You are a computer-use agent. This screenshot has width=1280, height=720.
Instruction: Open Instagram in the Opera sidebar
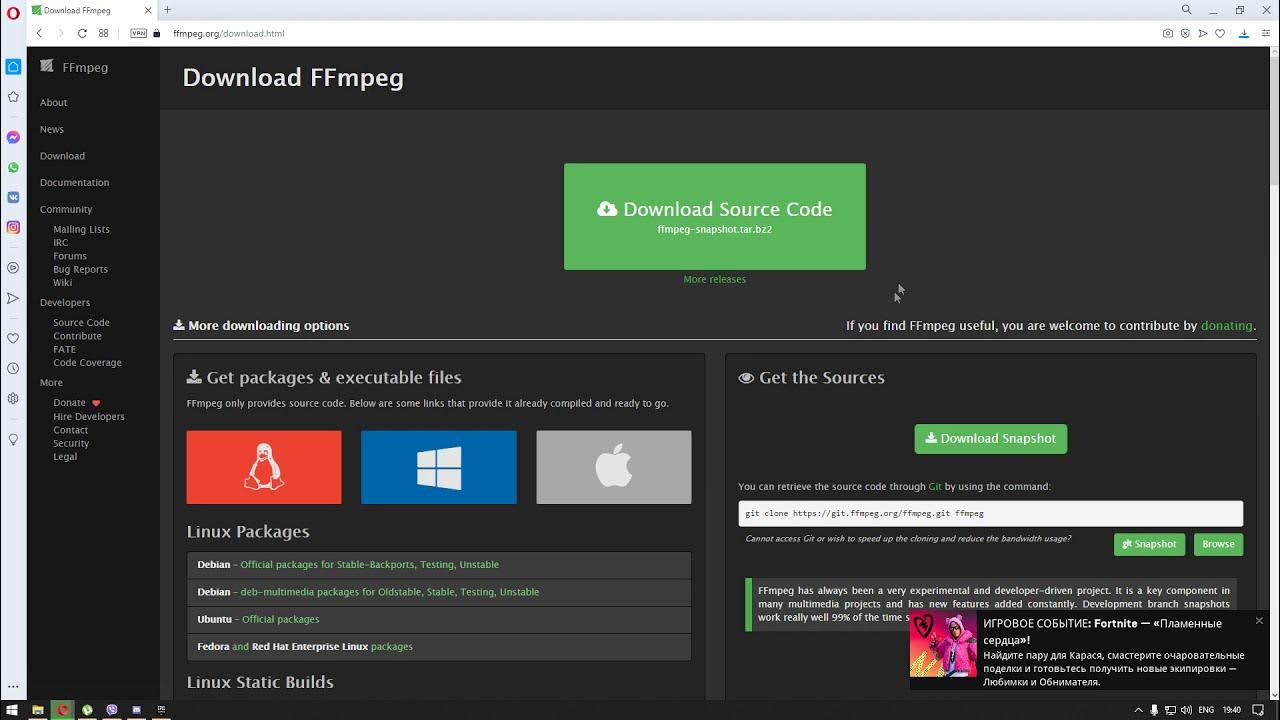pos(13,228)
